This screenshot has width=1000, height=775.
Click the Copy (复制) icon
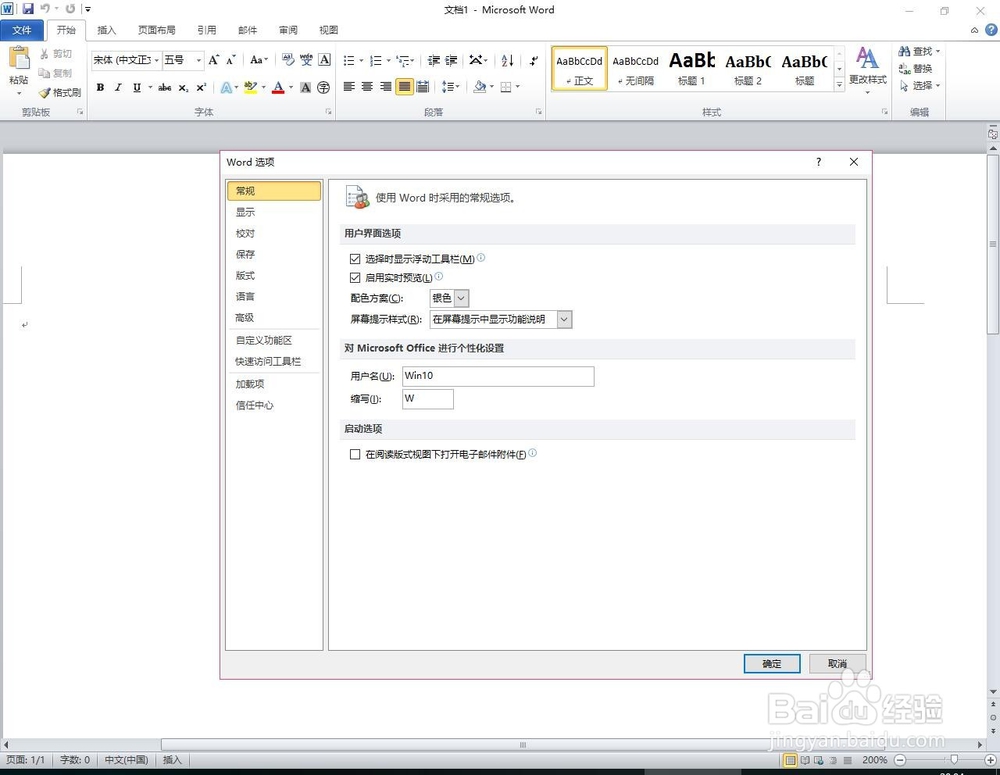click(44, 73)
